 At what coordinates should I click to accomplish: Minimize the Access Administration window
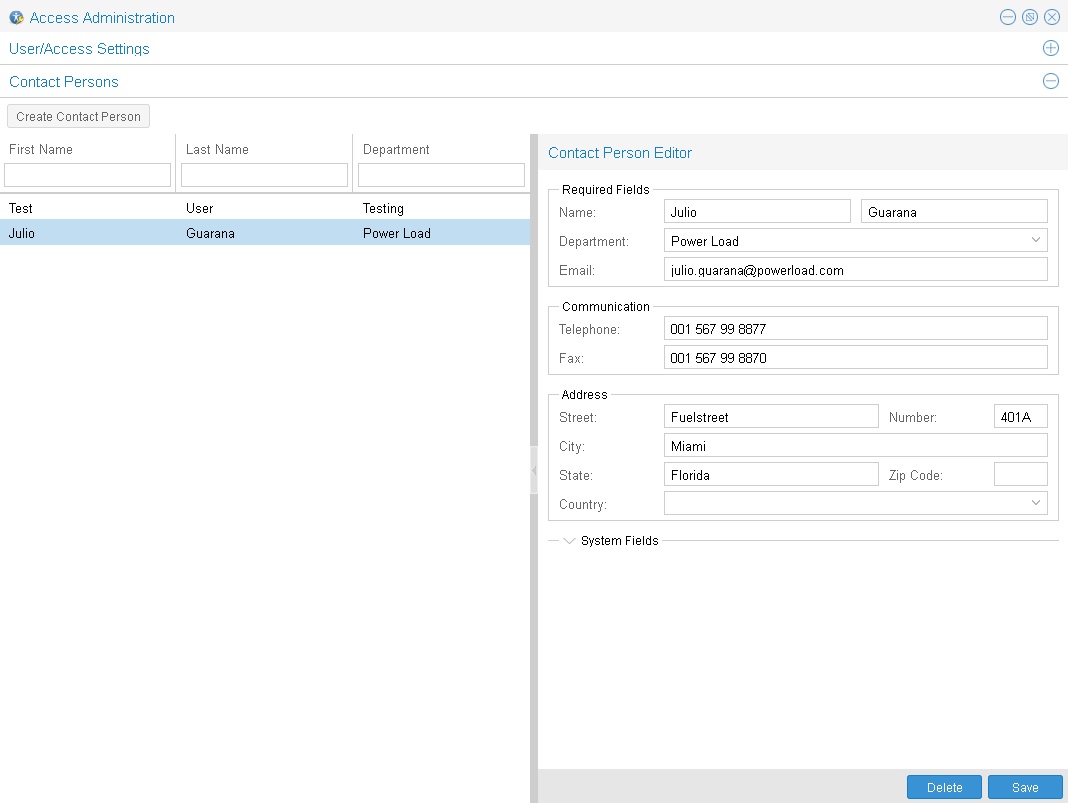click(1007, 17)
